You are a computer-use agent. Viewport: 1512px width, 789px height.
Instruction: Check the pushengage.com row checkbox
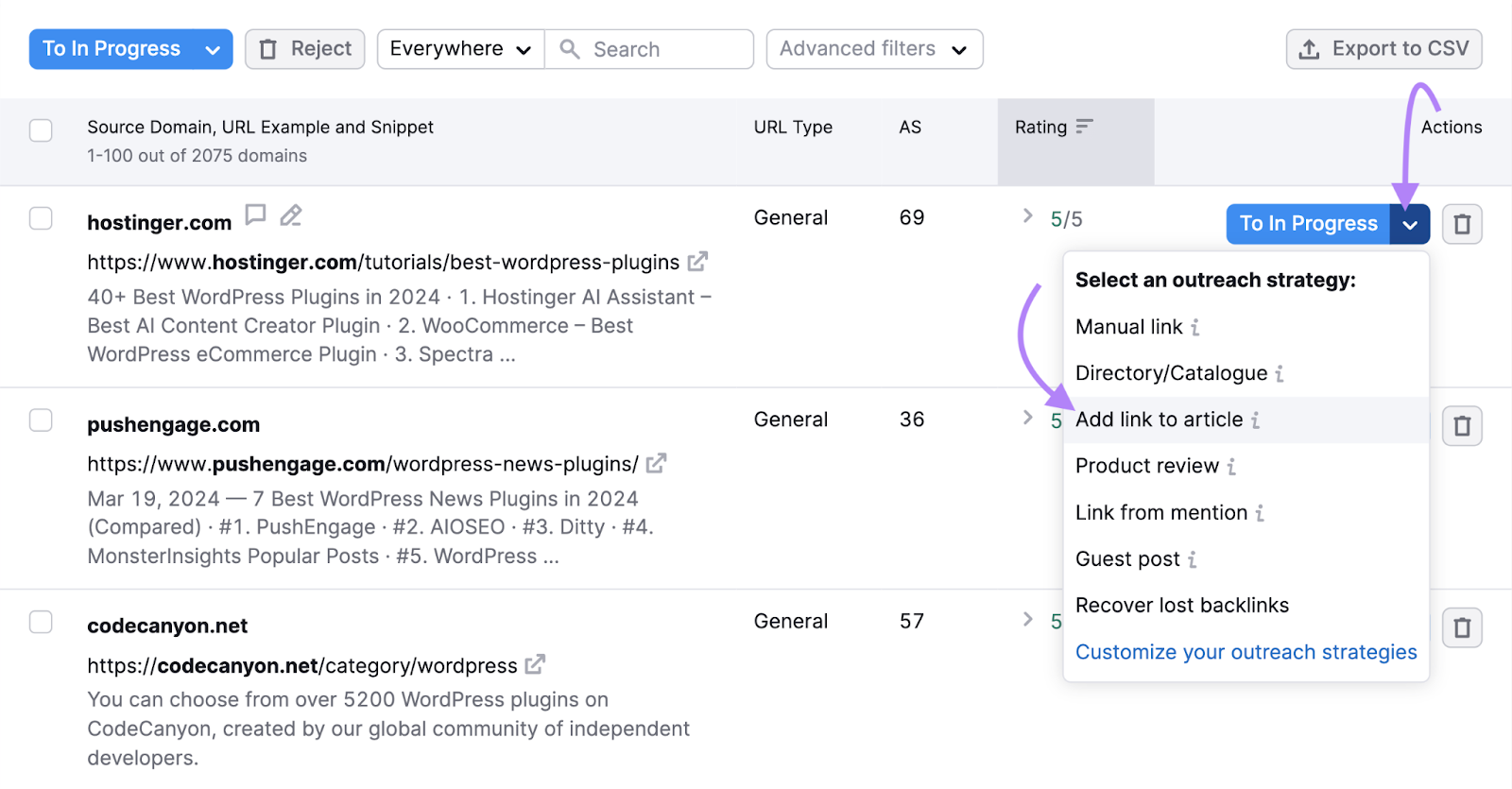(x=41, y=420)
